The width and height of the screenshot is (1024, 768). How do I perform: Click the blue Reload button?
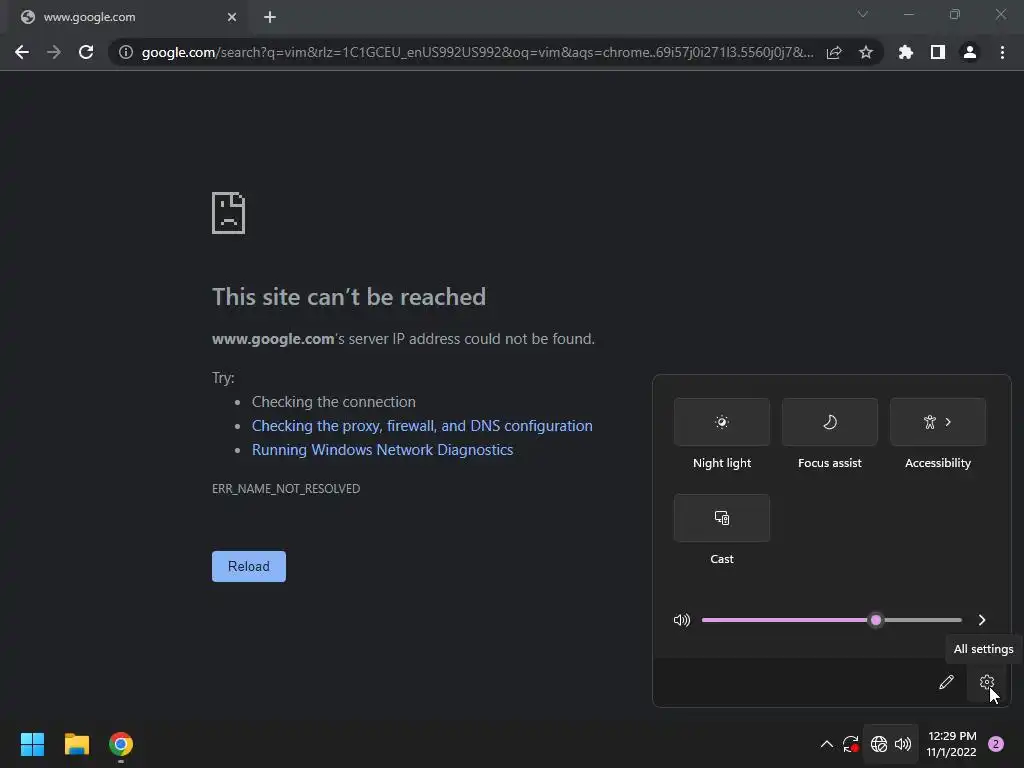coord(249,566)
